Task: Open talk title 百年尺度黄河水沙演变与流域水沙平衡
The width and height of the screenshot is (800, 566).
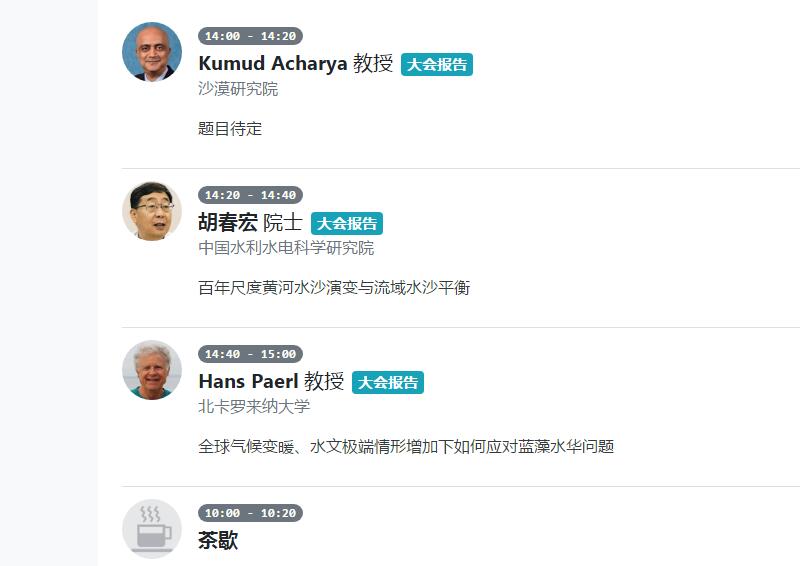Action: point(334,288)
